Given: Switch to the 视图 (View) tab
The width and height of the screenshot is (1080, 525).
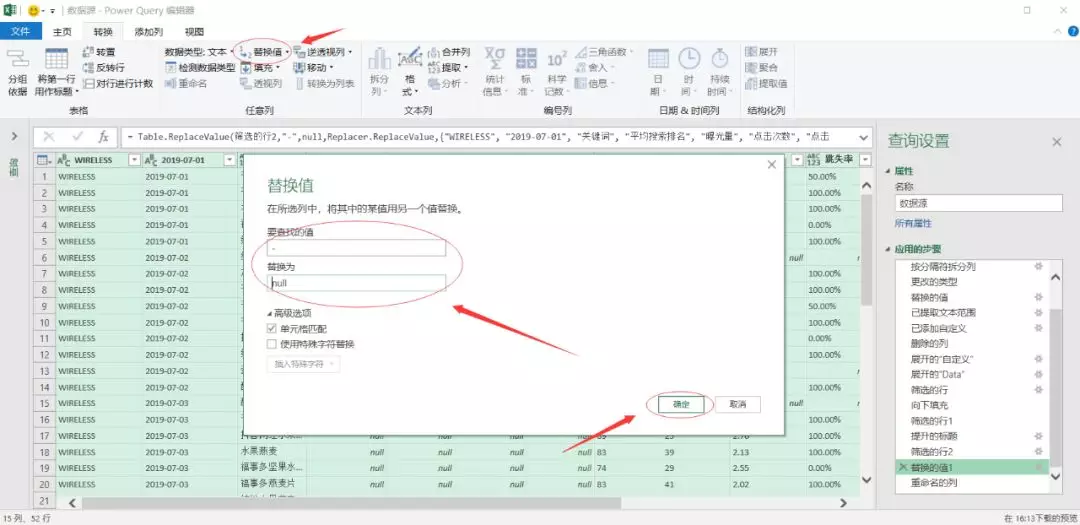Looking at the screenshot, I should pyautogui.click(x=194, y=32).
